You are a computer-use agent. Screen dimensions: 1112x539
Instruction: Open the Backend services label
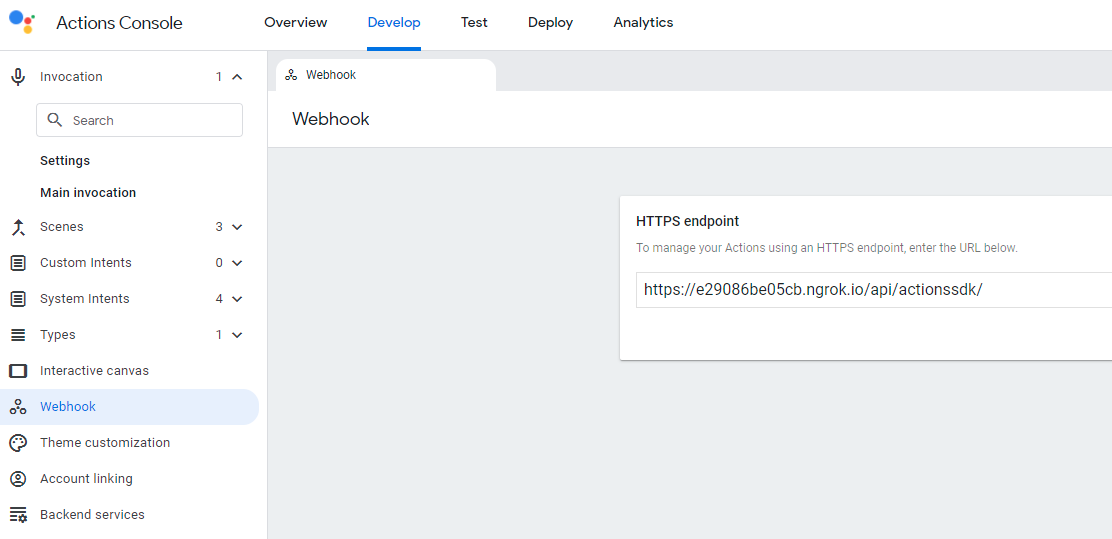92,515
